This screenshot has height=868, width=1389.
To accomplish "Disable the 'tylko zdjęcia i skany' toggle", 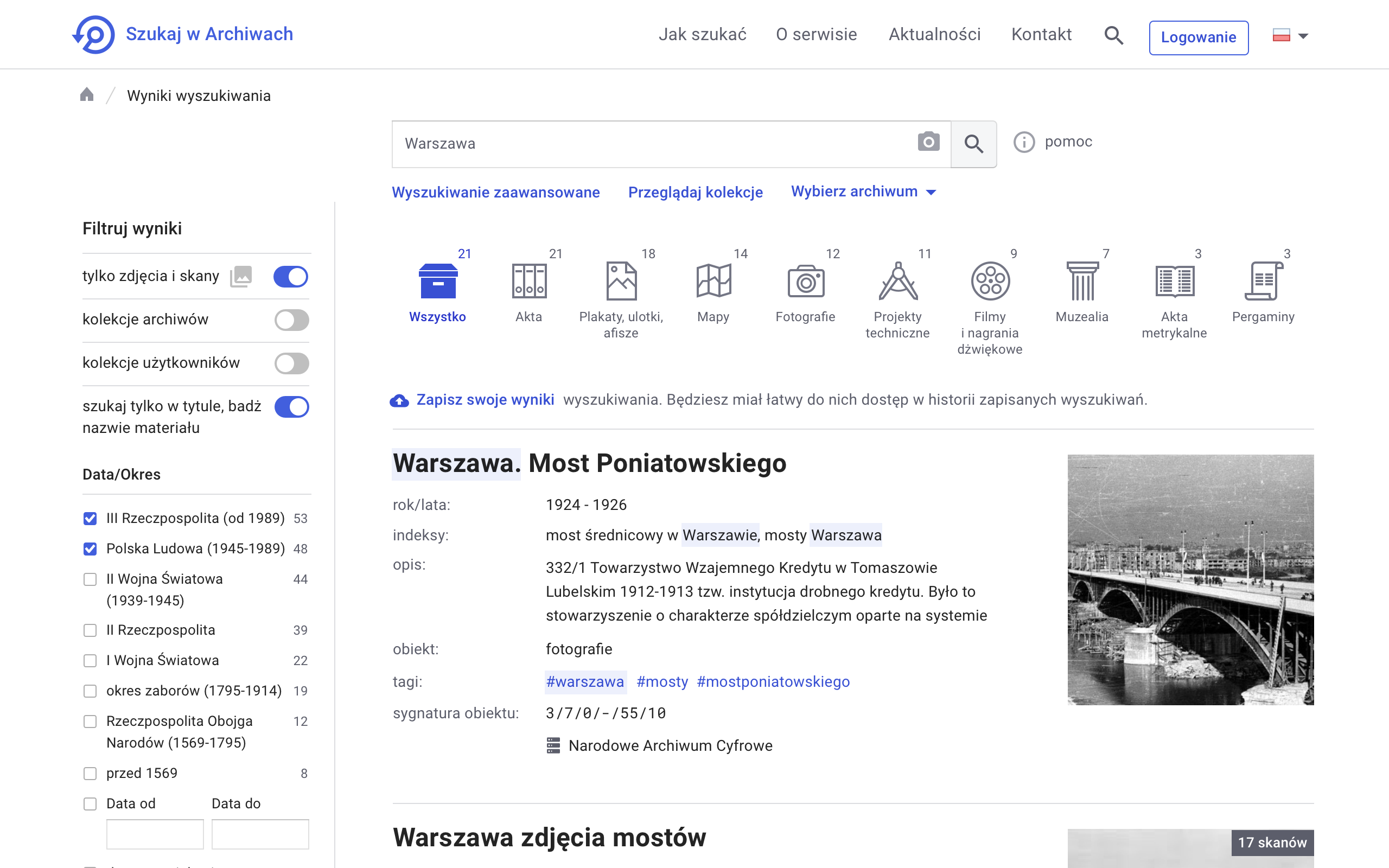I will pyautogui.click(x=291, y=276).
